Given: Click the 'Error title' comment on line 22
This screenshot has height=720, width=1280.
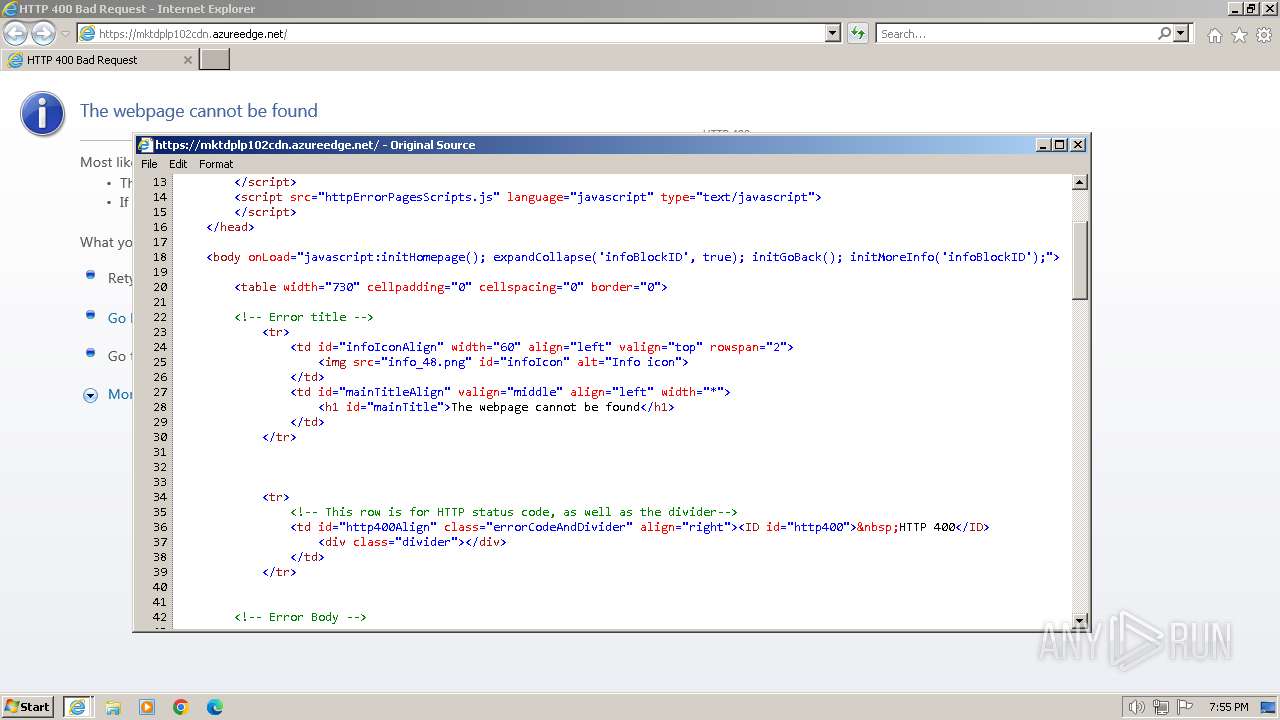Looking at the screenshot, I should (x=304, y=317).
